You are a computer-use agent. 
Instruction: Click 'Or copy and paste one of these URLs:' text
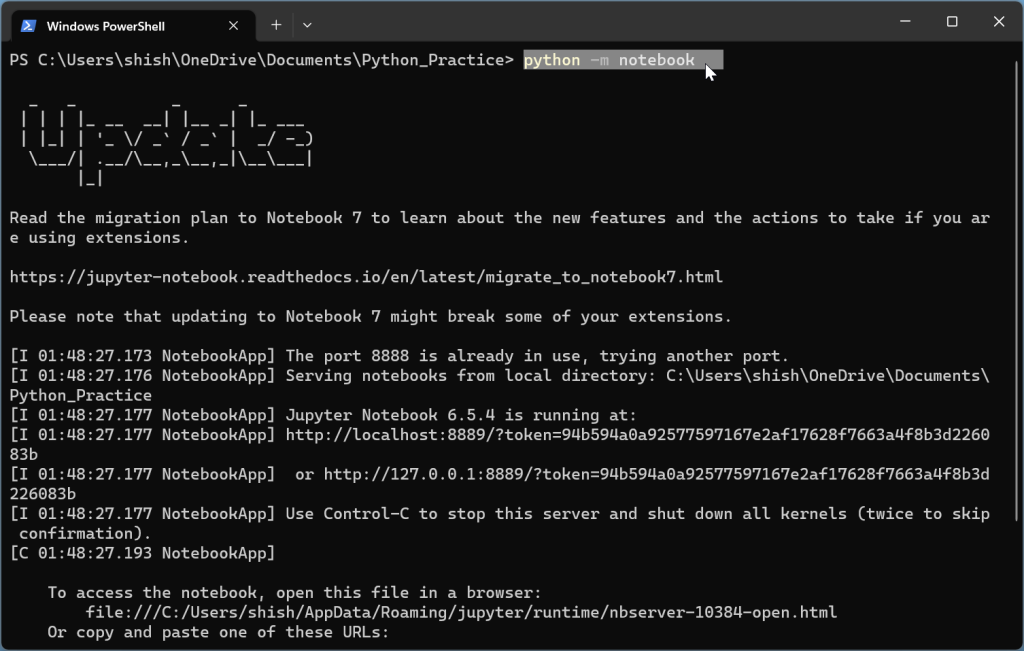click(218, 632)
